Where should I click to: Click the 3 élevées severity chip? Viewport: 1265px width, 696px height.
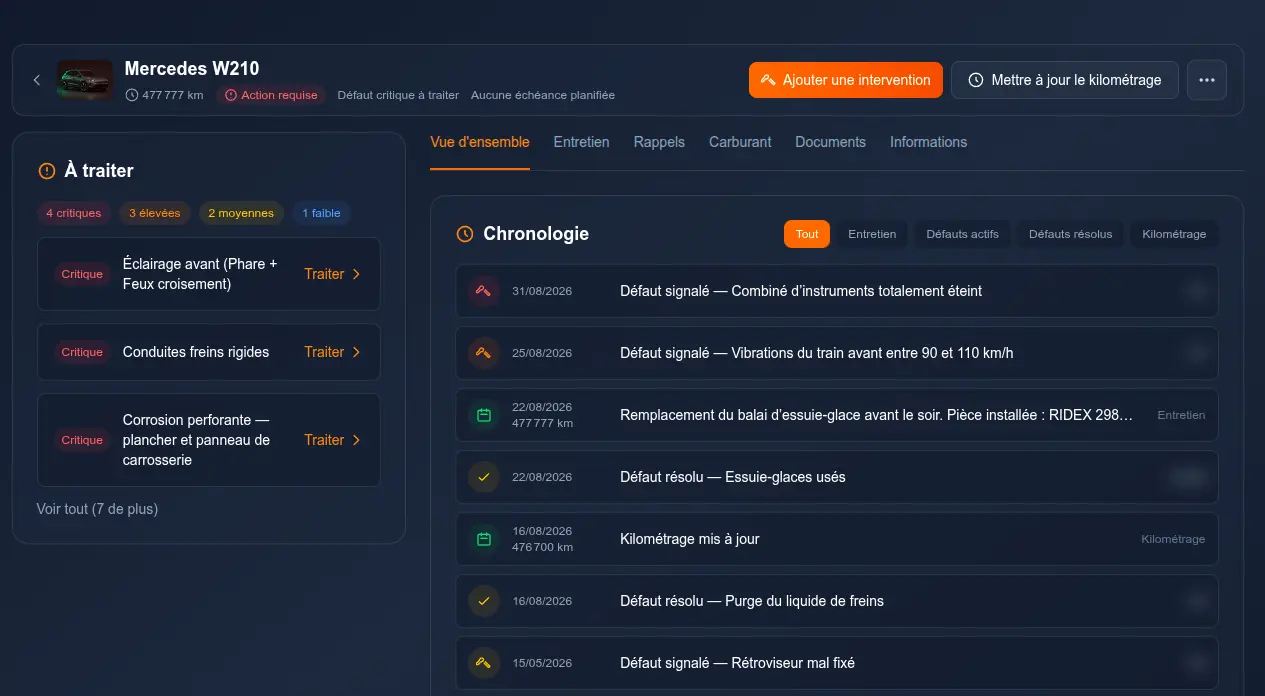pyautogui.click(x=154, y=213)
